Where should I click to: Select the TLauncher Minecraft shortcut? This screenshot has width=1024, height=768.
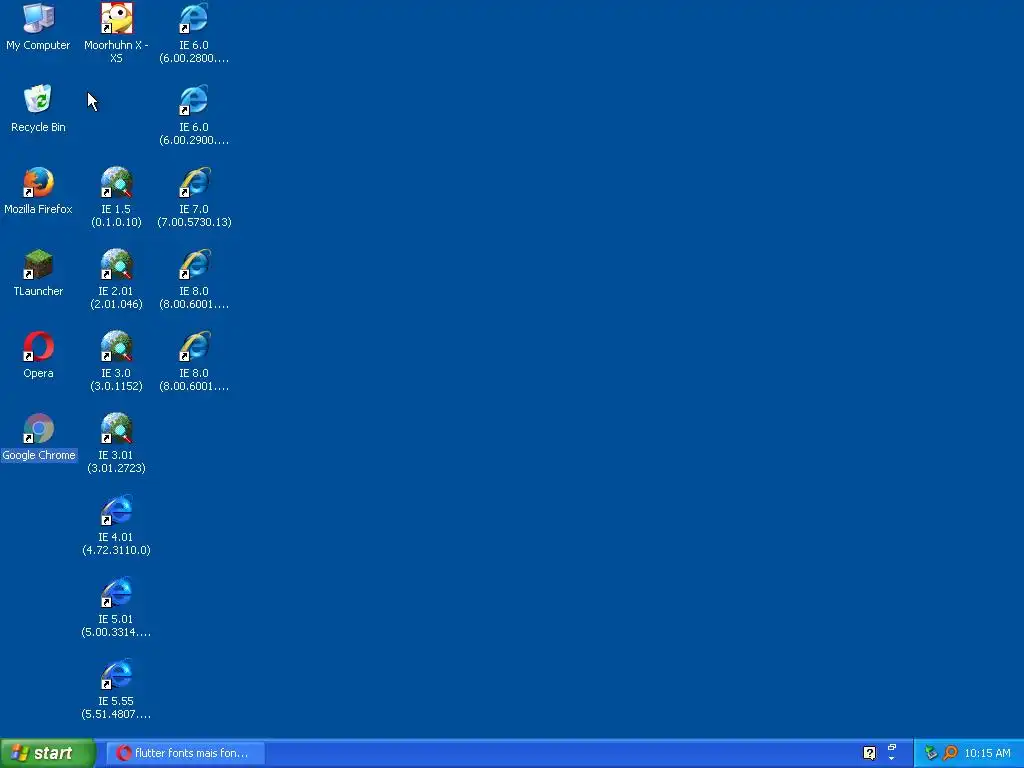pos(38,273)
